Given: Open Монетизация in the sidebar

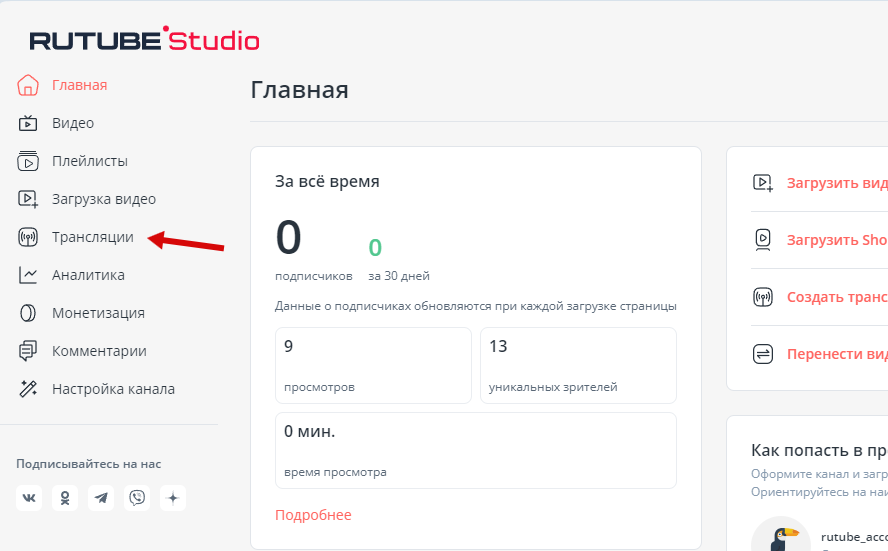Looking at the screenshot, I should coord(99,313).
